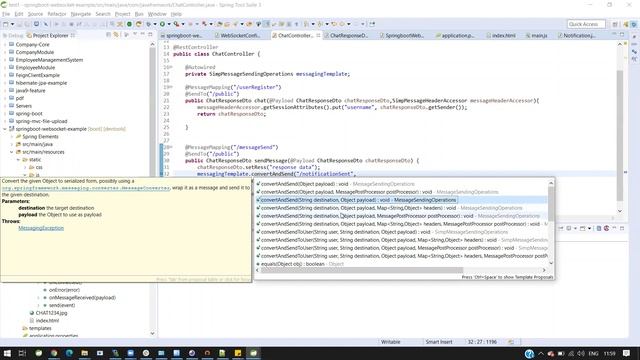Choose convertAndSend(Object payload) : void proposal
This screenshot has width=640, height=360.
402,184
